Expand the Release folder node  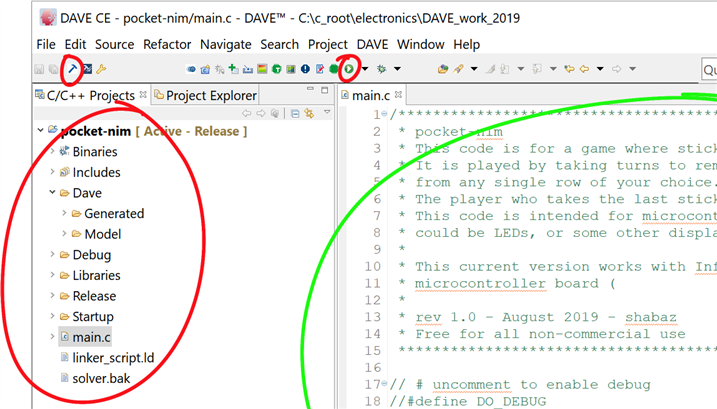[x=52, y=295]
